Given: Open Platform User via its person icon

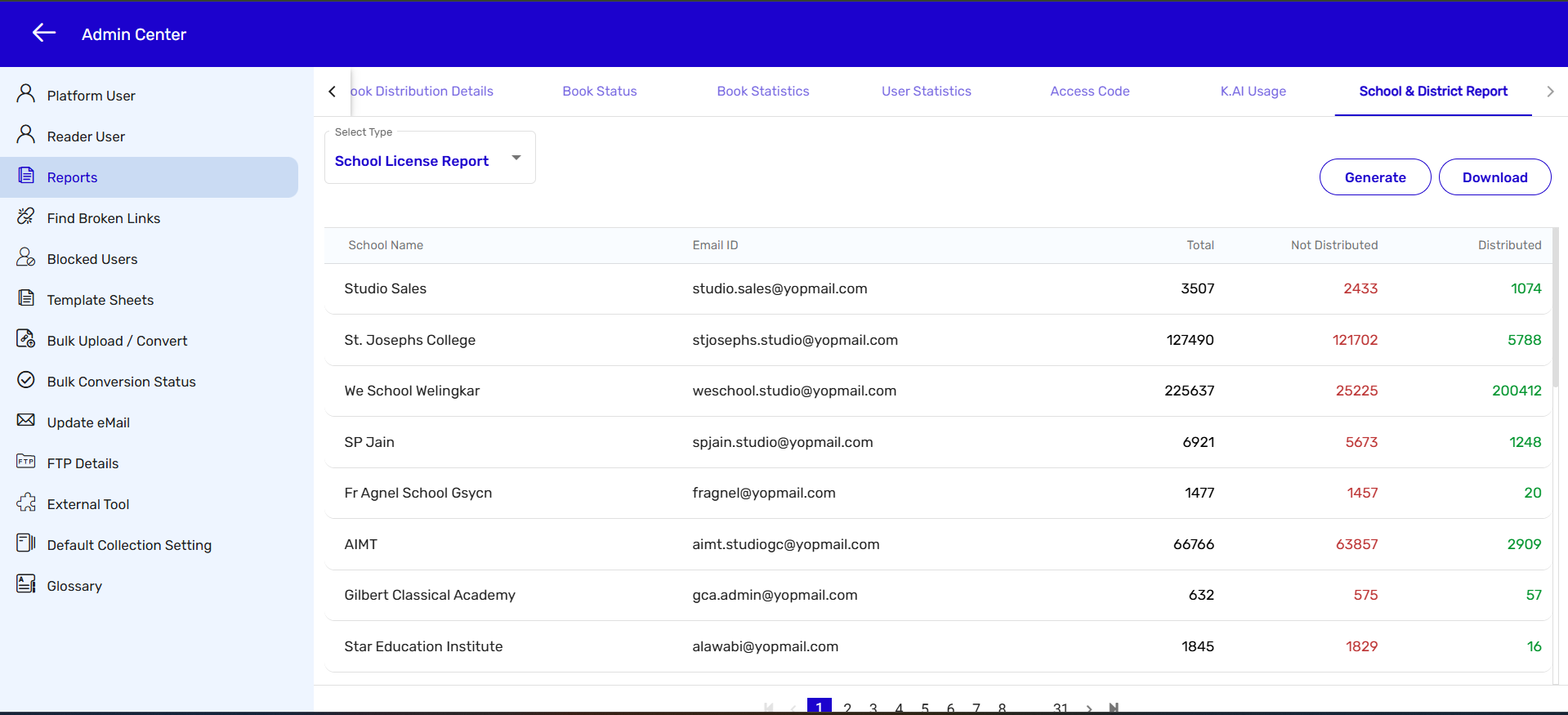Looking at the screenshot, I should pos(26,94).
